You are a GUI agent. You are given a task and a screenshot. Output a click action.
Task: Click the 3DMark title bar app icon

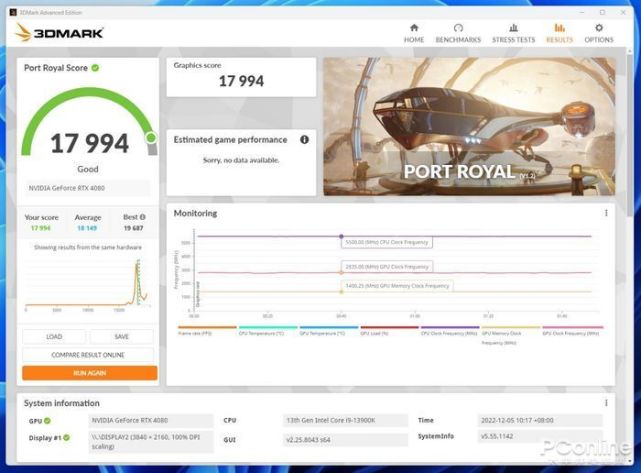(x=13, y=12)
